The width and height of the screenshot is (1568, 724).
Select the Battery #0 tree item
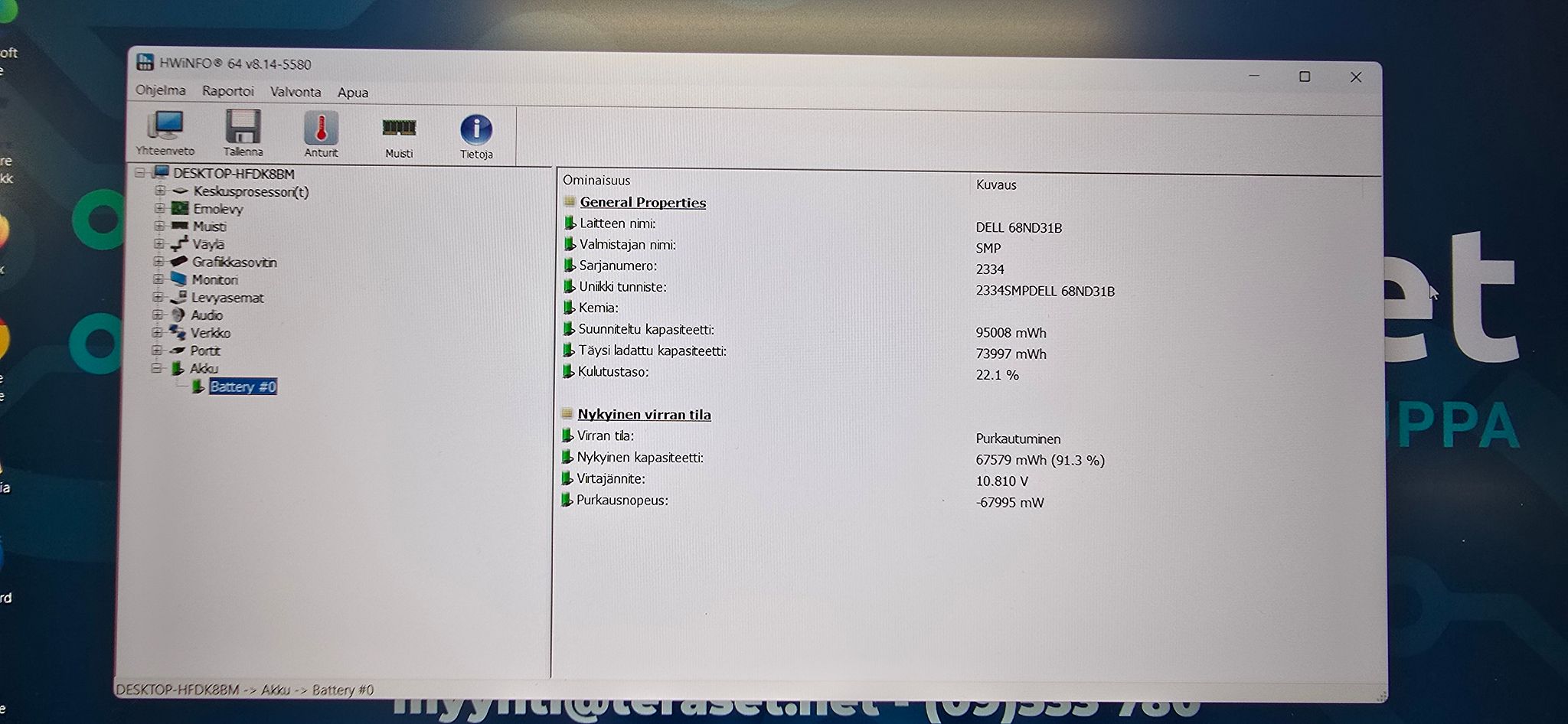click(243, 386)
